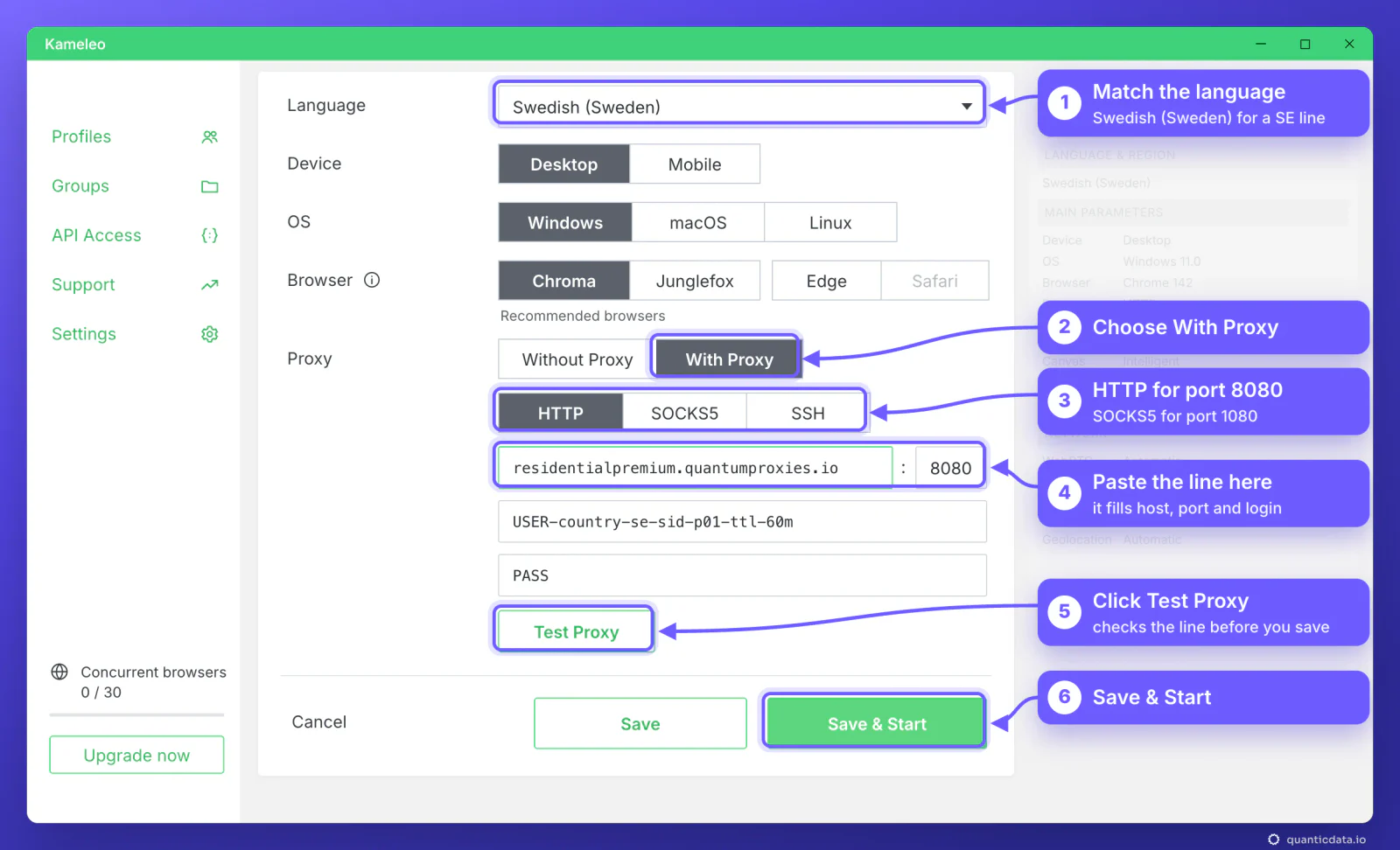
Task: Open API Access in the sidebar
Action: 96,235
